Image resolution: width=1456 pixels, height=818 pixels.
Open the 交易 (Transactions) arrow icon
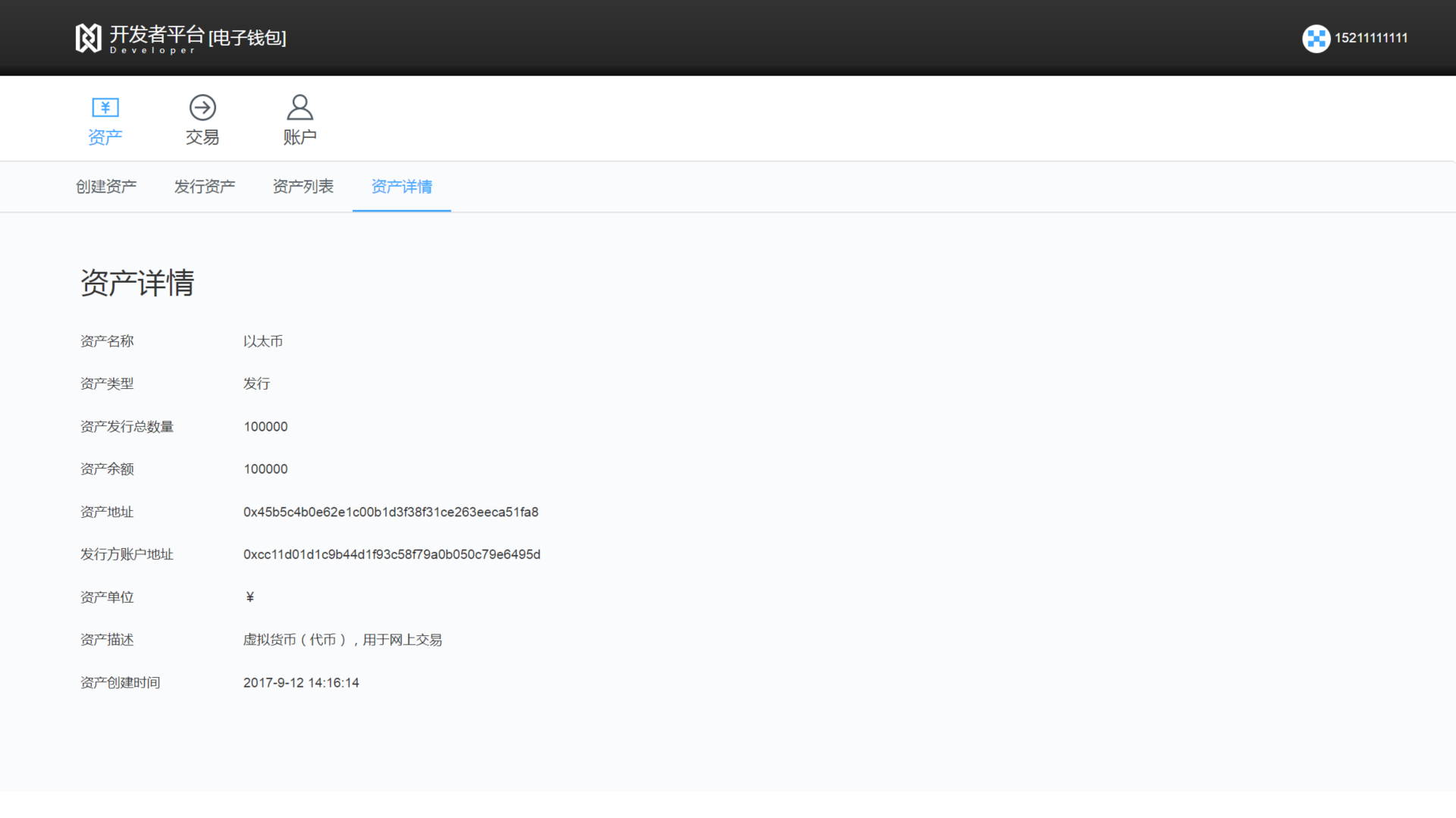pos(202,108)
